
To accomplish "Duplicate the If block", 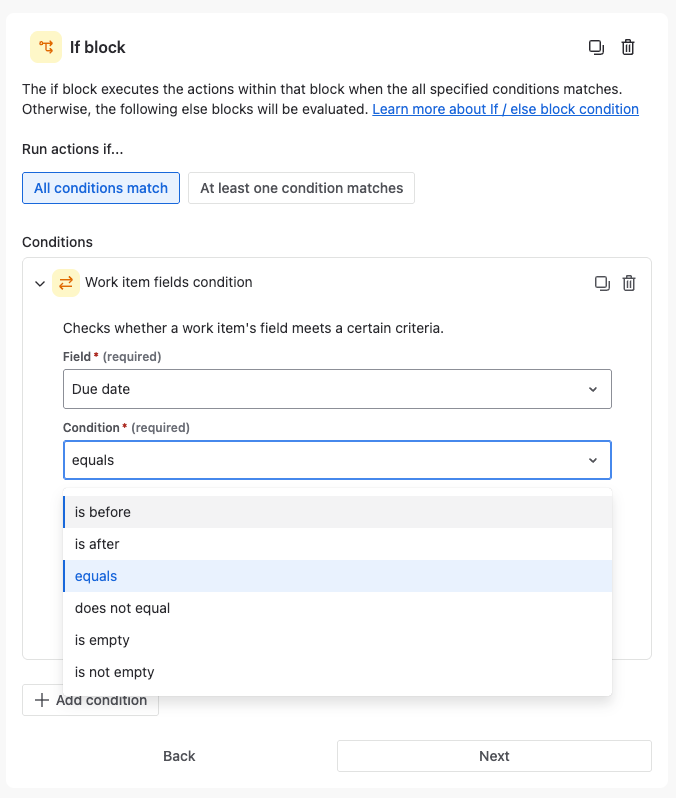I will (596, 47).
